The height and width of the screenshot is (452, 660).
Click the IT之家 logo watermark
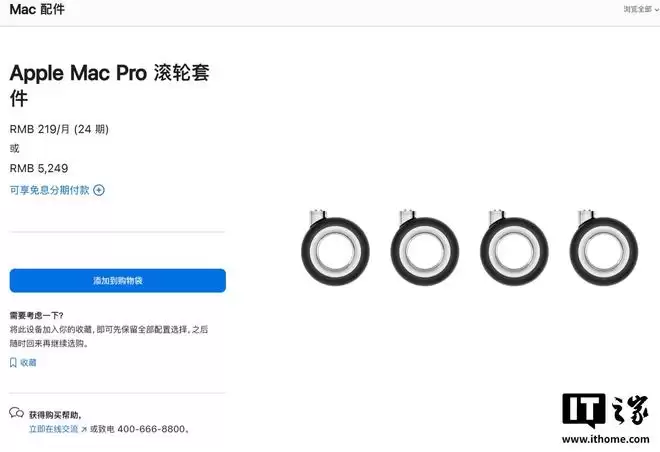[x=605, y=411]
